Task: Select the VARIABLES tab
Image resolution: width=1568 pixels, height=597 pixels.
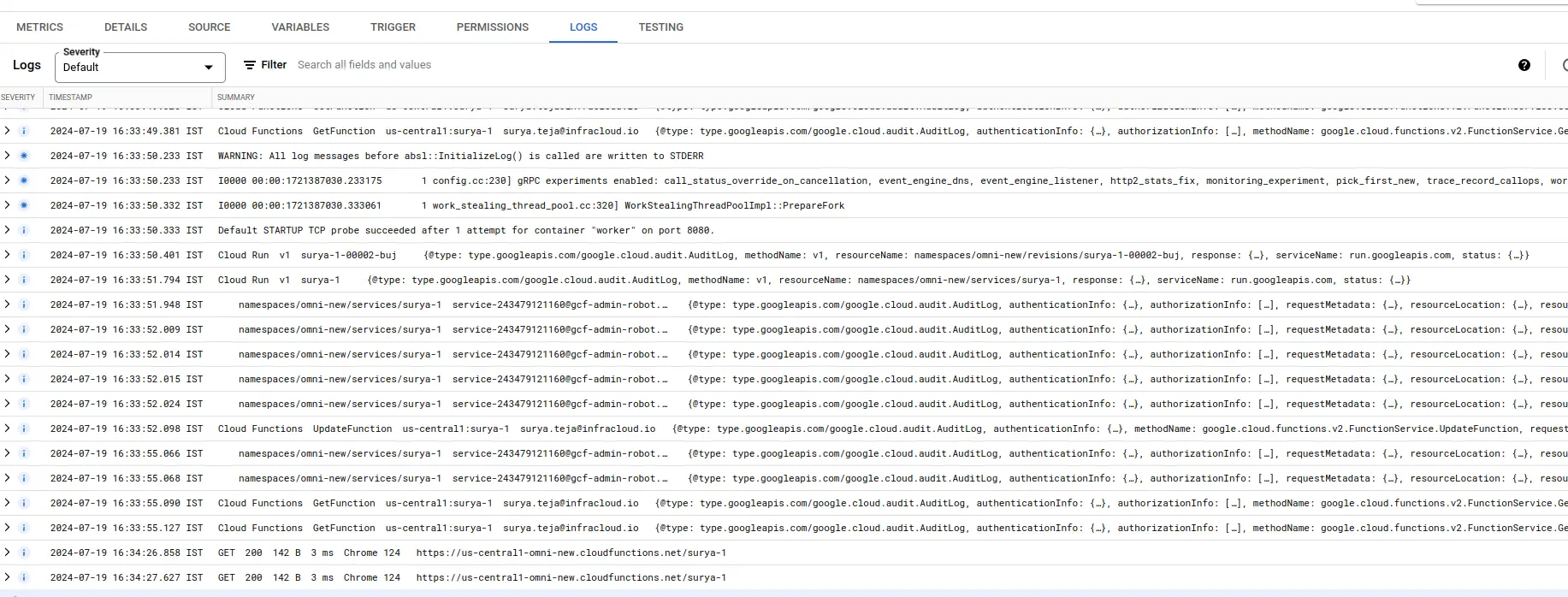Action: pos(300,27)
